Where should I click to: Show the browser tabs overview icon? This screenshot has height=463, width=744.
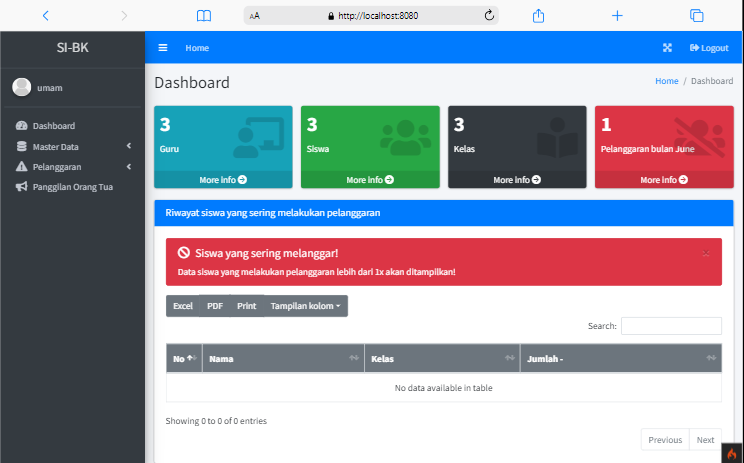(x=697, y=16)
